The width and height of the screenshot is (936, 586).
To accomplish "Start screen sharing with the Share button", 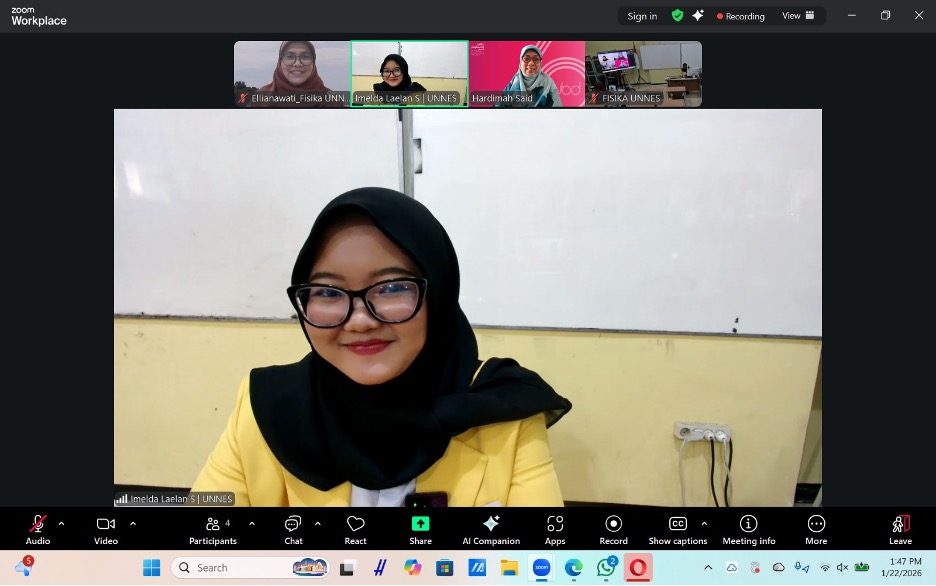I will pyautogui.click(x=421, y=527).
